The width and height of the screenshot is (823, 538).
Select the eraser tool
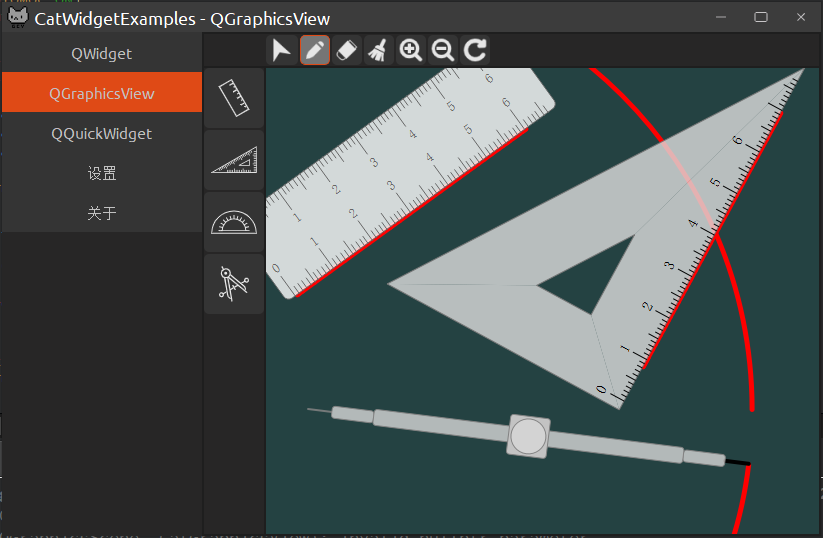[347, 50]
